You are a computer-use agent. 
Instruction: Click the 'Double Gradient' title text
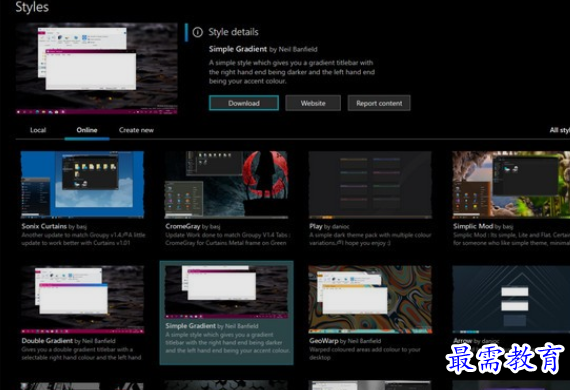(47, 341)
